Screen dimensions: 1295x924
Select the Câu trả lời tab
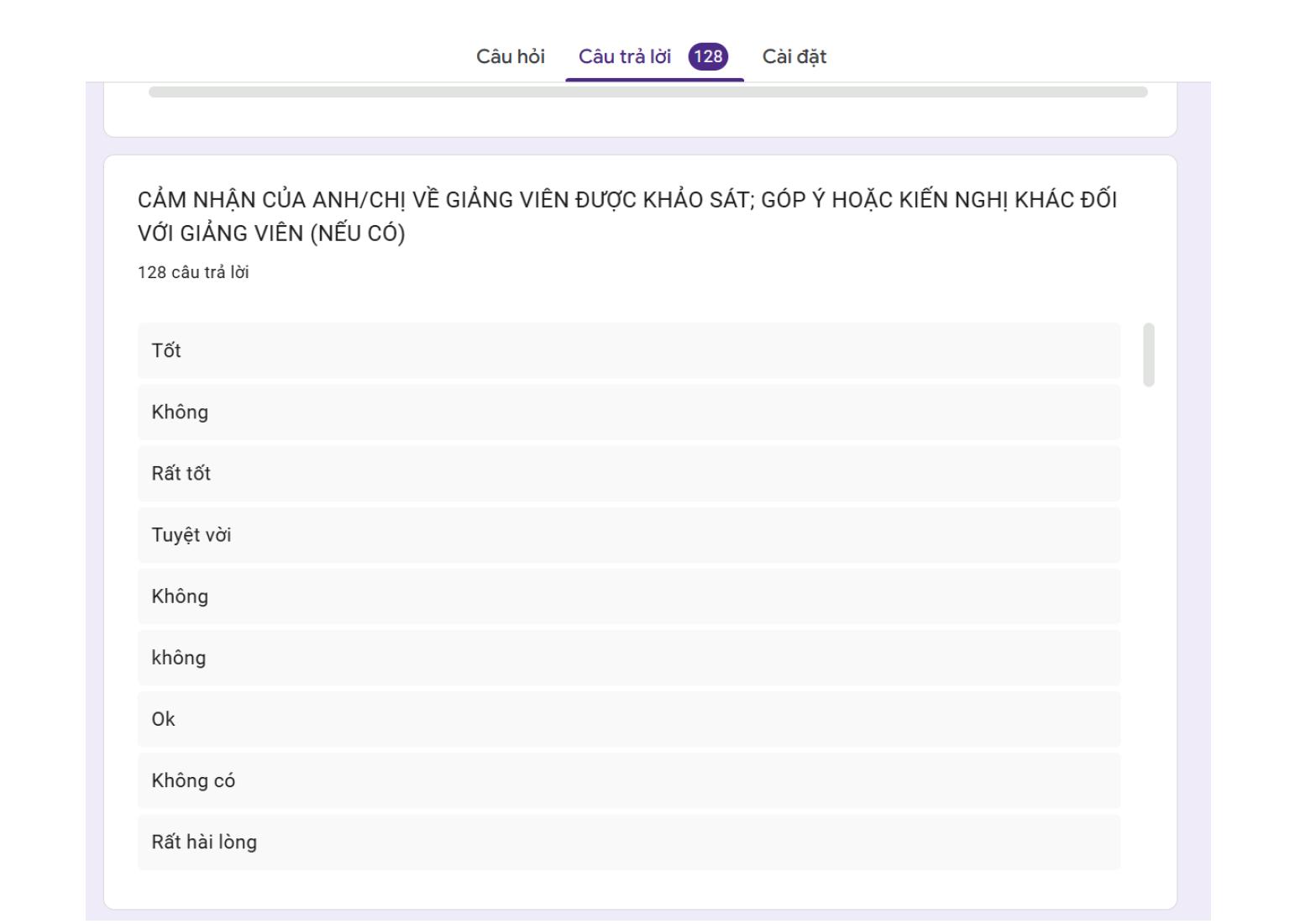pyautogui.click(x=624, y=56)
